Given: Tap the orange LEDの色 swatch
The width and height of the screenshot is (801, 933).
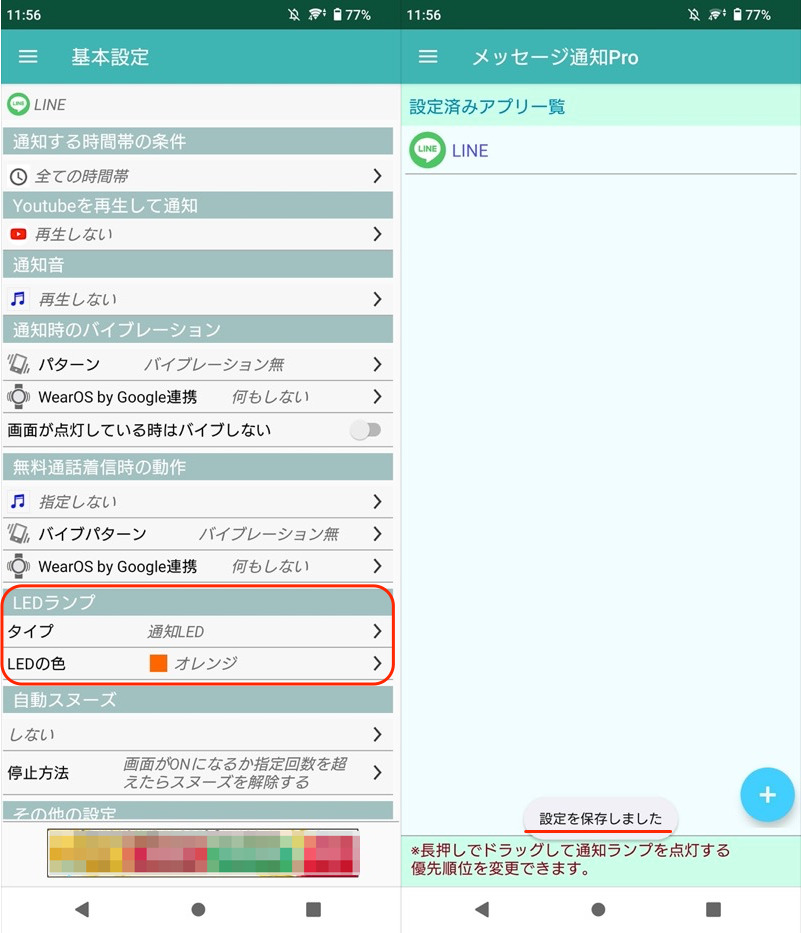Looking at the screenshot, I should [158, 663].
